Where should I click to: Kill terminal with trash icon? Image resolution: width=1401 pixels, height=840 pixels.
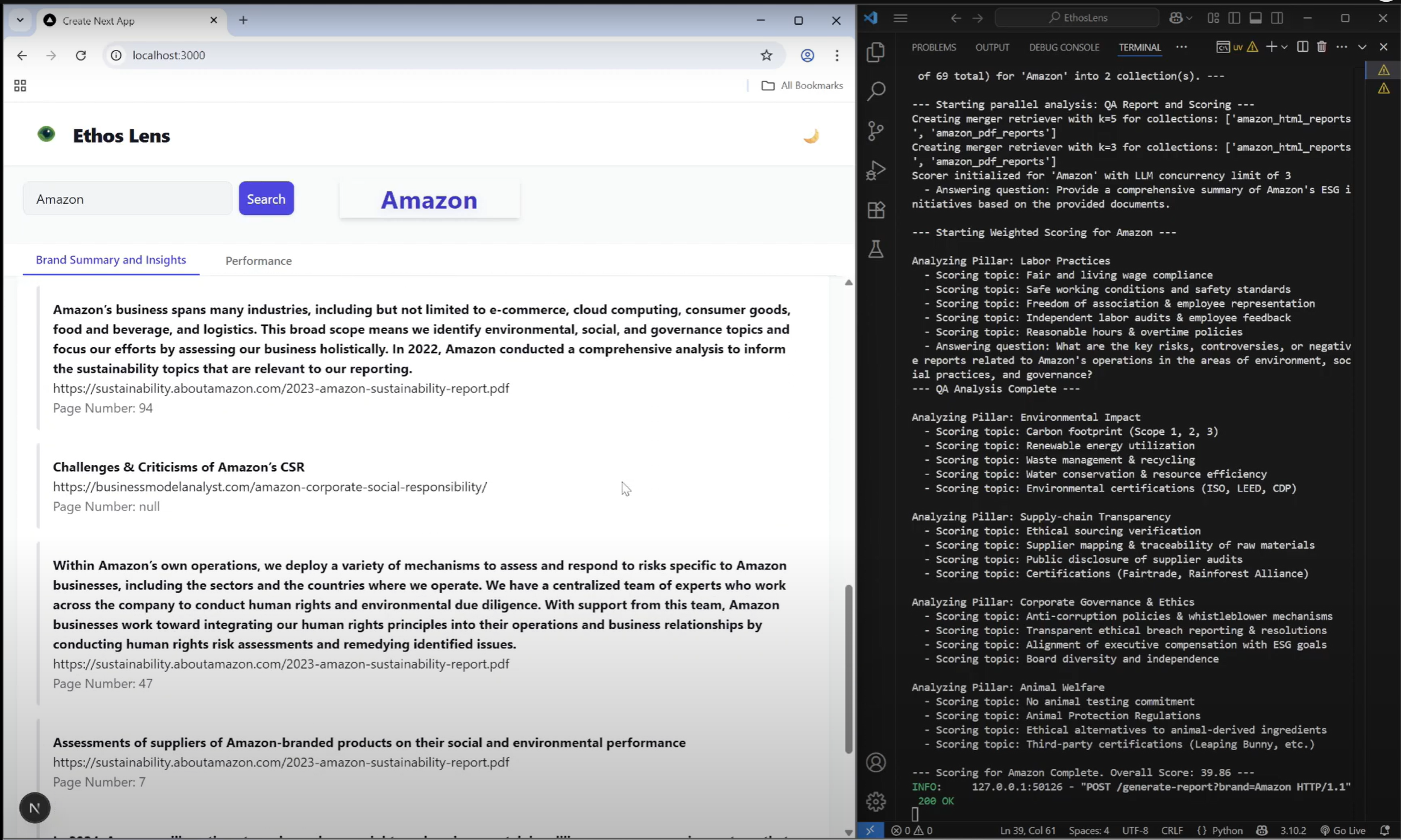tap(1321, 47)
